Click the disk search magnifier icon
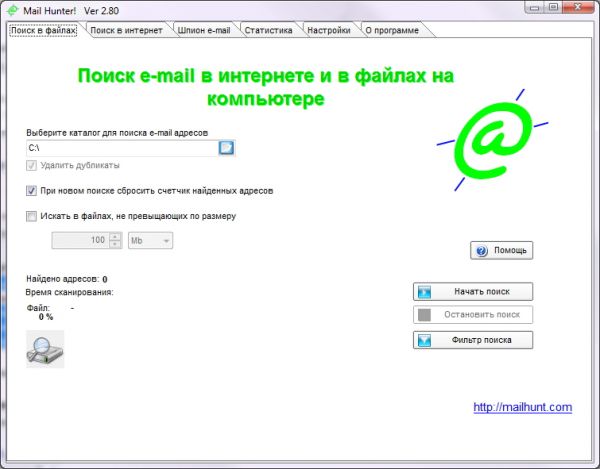600x469 pixels. click(45, 349)
